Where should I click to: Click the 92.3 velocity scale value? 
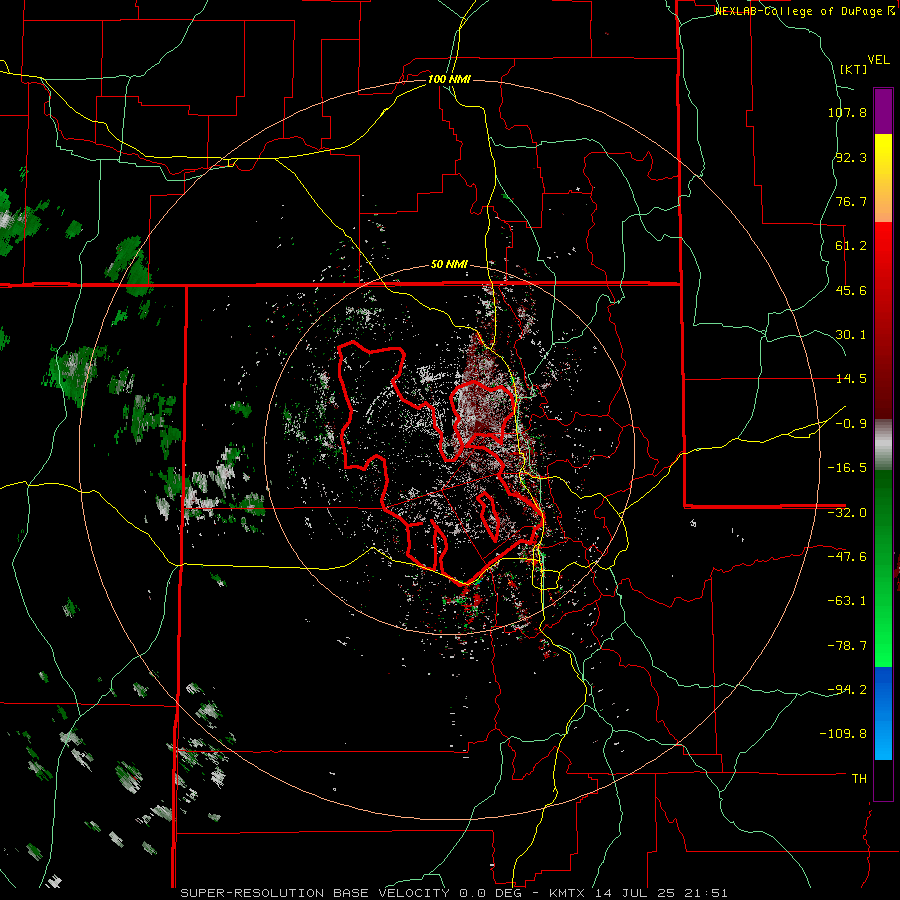[851, 157]
